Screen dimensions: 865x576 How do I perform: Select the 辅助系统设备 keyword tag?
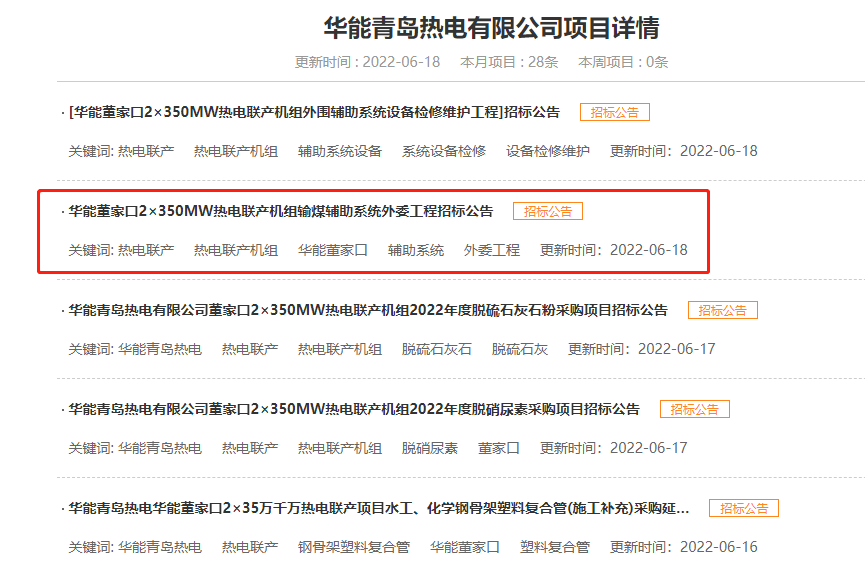point(340,151)
